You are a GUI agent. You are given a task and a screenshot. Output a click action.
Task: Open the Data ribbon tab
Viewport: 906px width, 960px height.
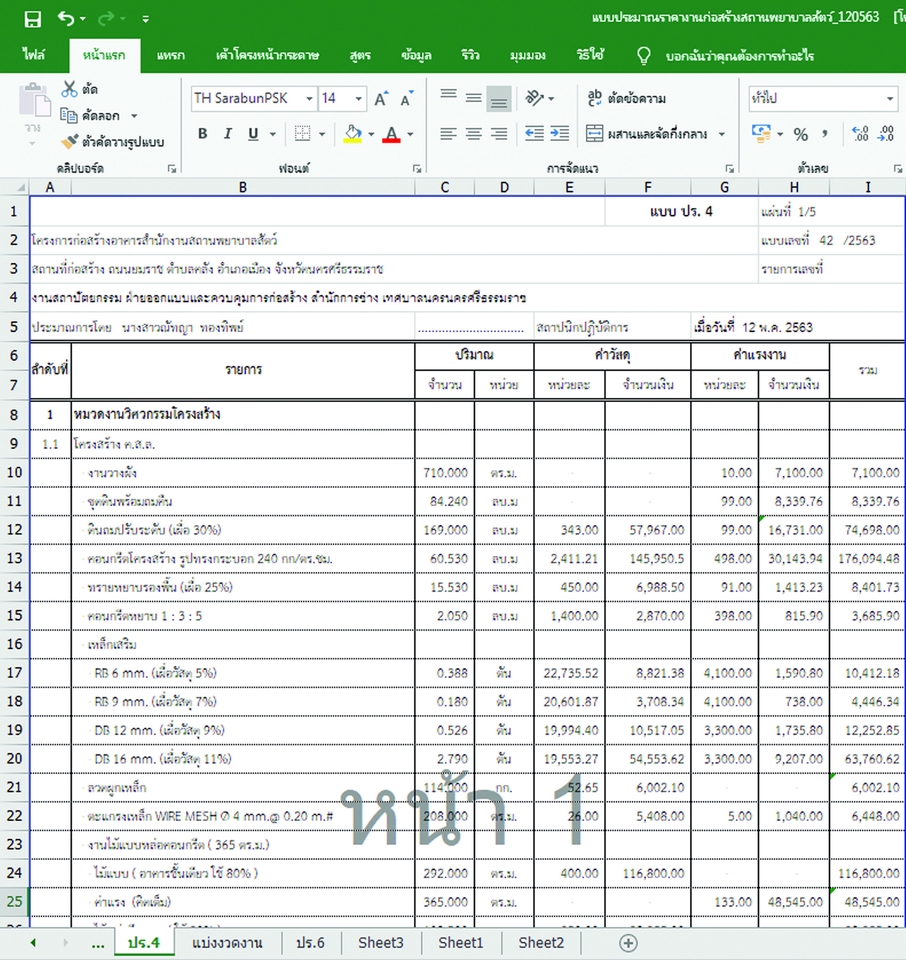click(x=416, y=55)
